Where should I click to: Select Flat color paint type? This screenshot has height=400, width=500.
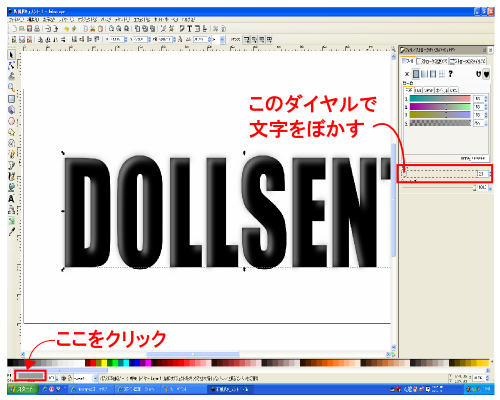coord(416,74)
